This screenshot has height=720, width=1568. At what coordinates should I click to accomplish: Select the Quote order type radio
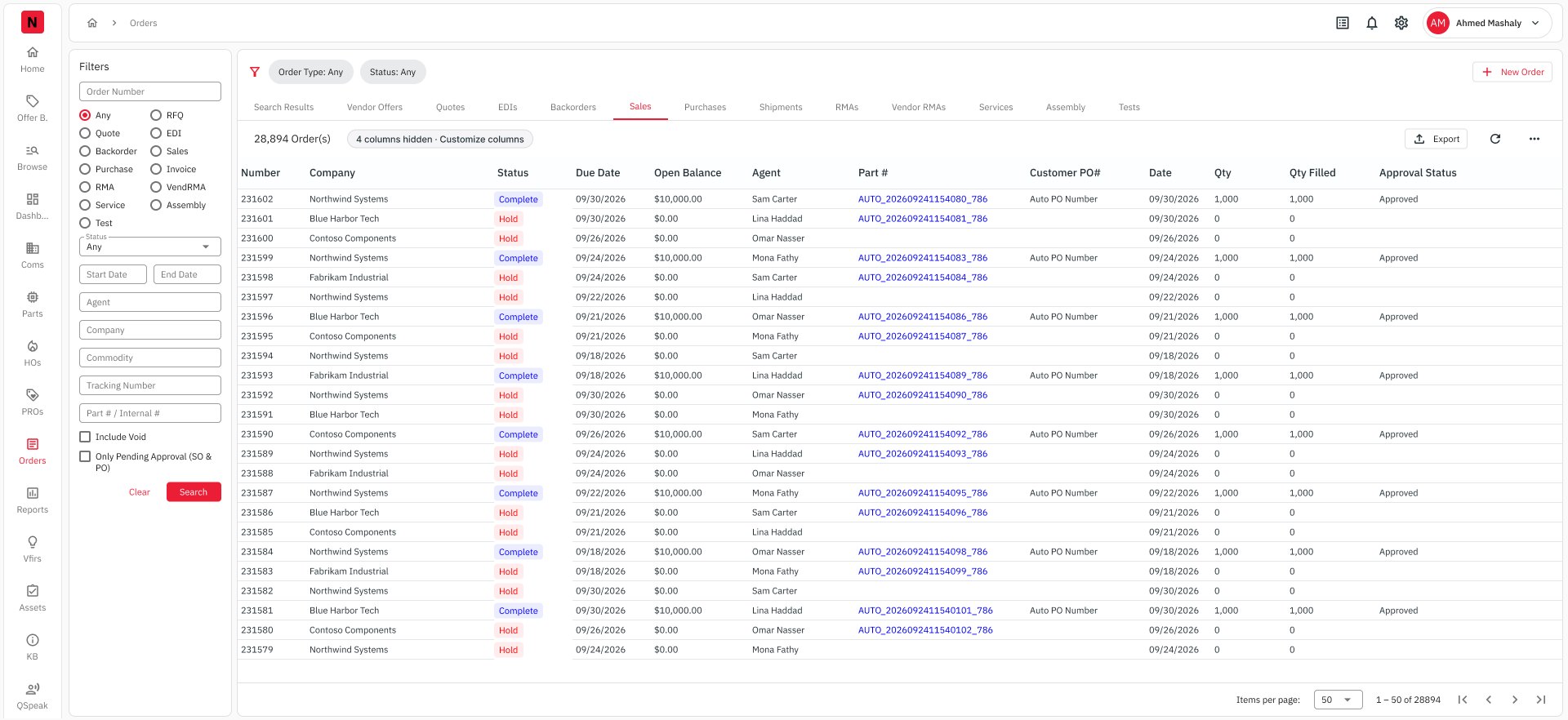[85, 133]
